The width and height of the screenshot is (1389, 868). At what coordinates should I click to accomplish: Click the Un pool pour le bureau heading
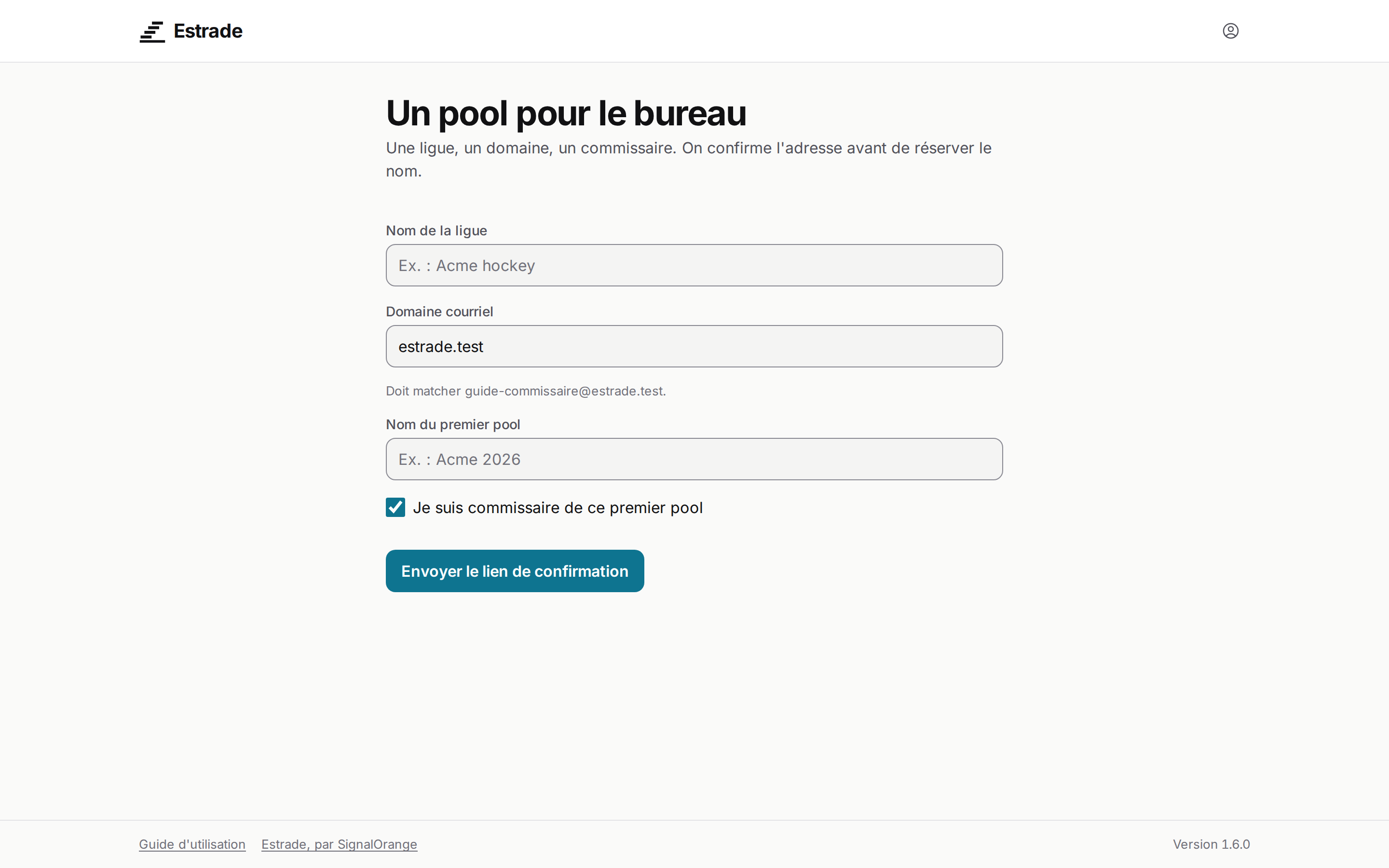(566, 113)
